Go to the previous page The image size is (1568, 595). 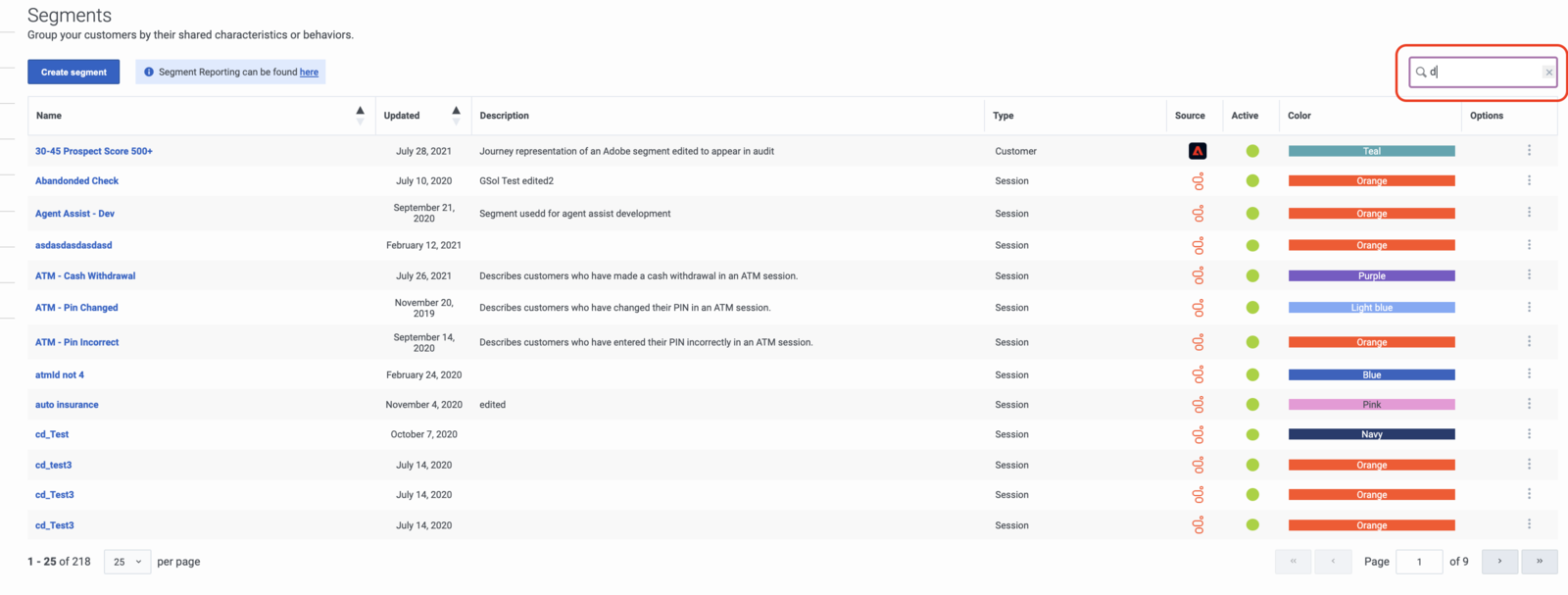pos(1333,561)
